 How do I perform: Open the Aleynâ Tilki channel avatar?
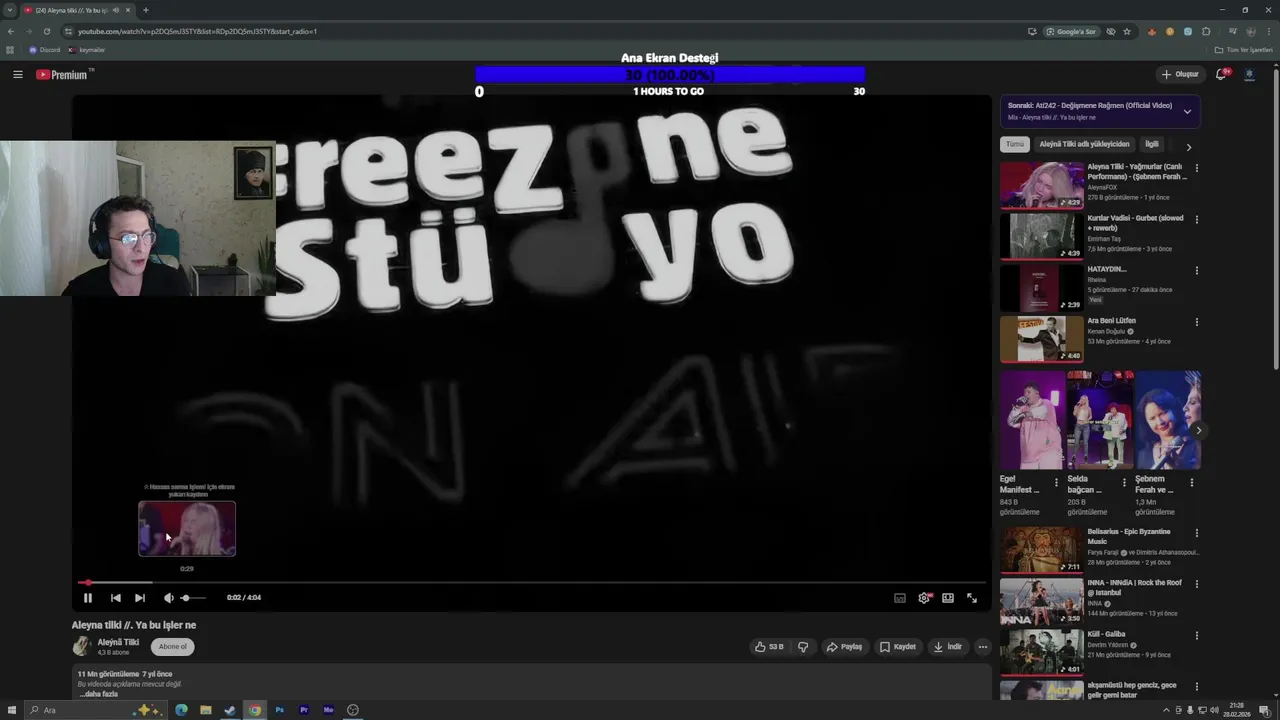coord(81,646)
